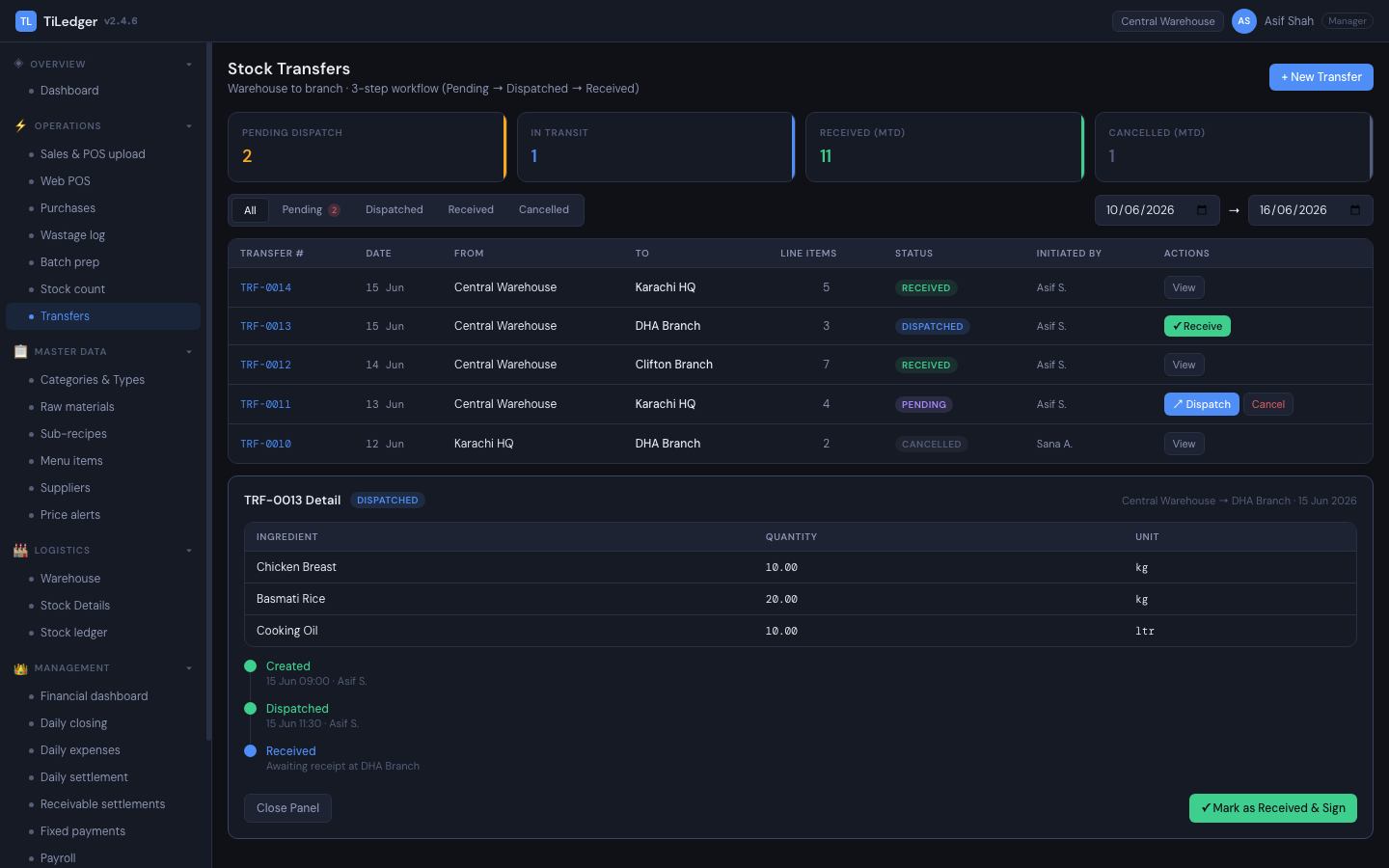The image size is (1389, 868).
Task: Click the Received (MTD) summary card
Action: click(944, 147)
